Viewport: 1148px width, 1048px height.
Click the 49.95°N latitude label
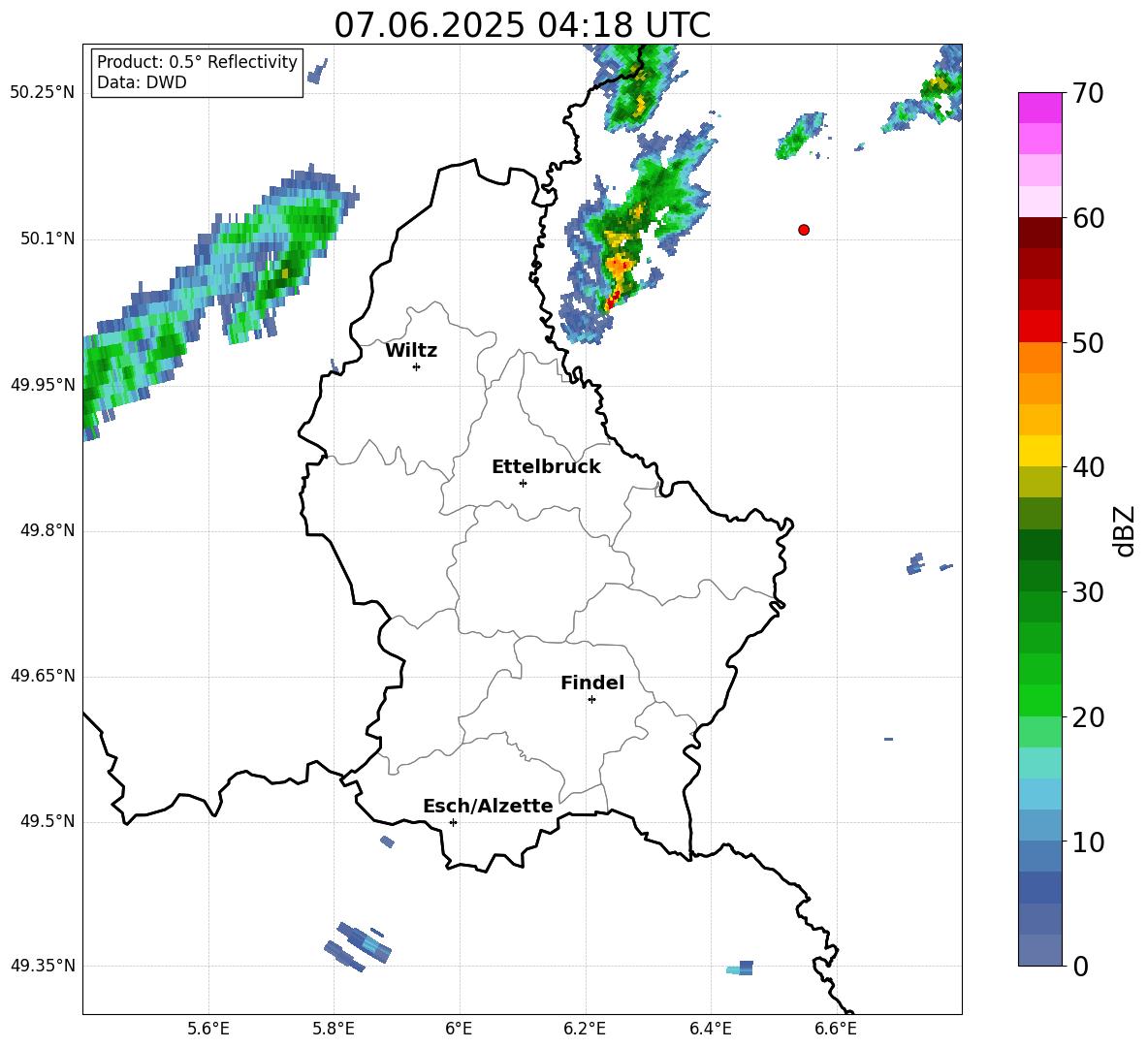click(x=43, y=385)
